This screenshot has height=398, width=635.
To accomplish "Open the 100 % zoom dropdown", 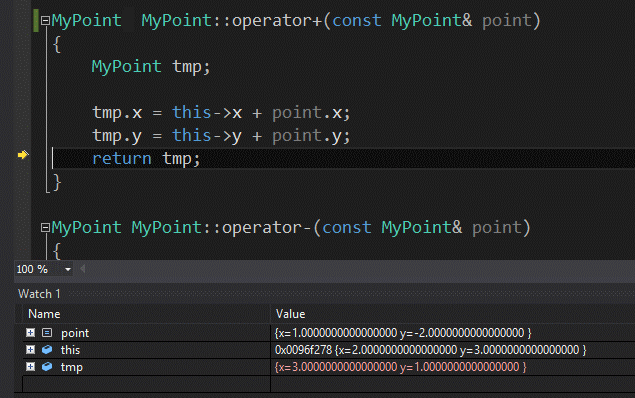I will pos(68,269).
